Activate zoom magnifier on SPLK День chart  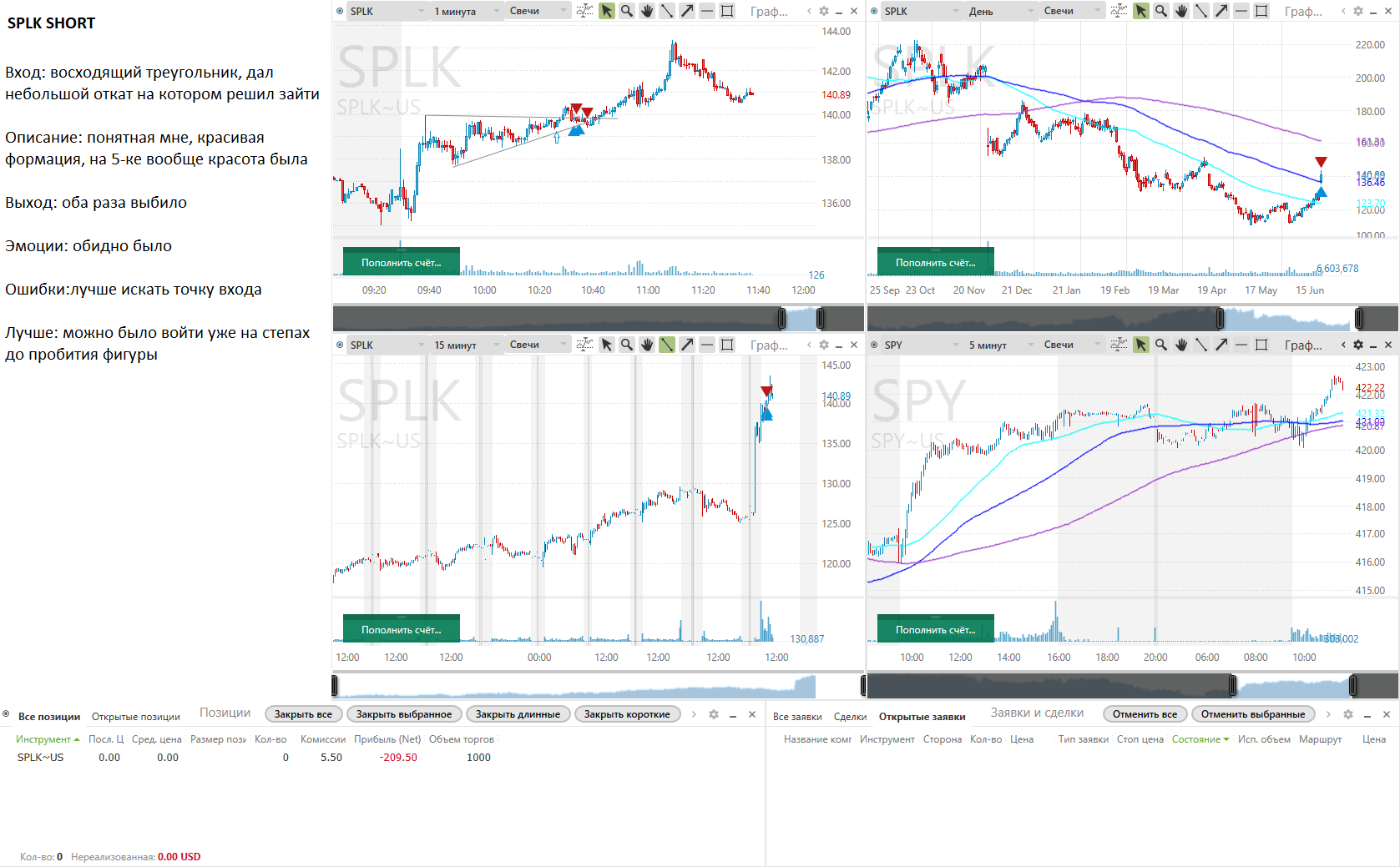coord(1161,11)
